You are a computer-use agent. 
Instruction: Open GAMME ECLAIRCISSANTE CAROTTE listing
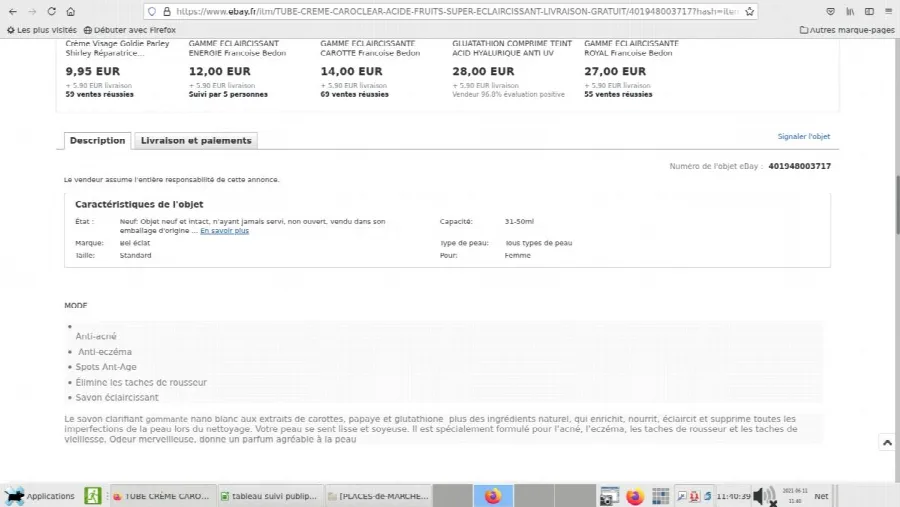click(x=370, y=48)
